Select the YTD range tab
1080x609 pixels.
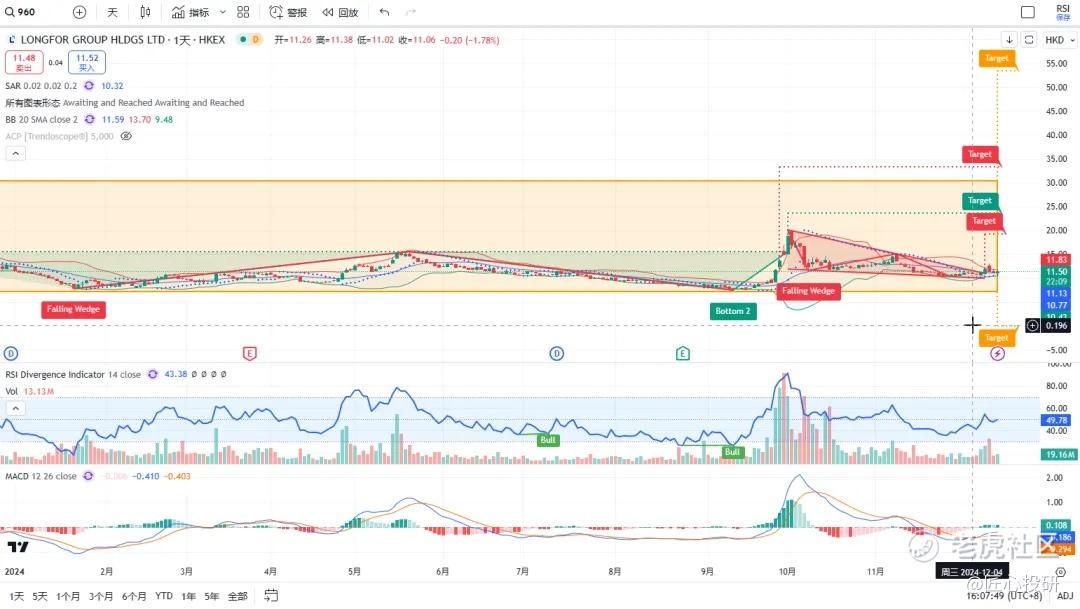coord(164,596)
